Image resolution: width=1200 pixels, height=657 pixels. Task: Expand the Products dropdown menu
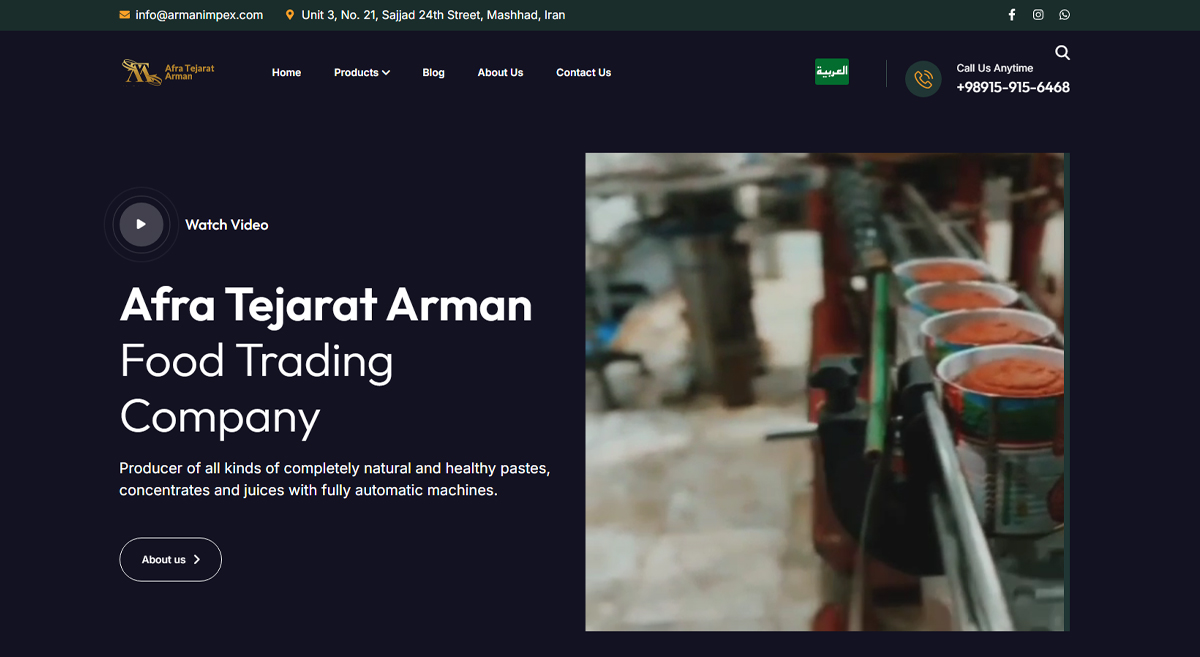361,73
